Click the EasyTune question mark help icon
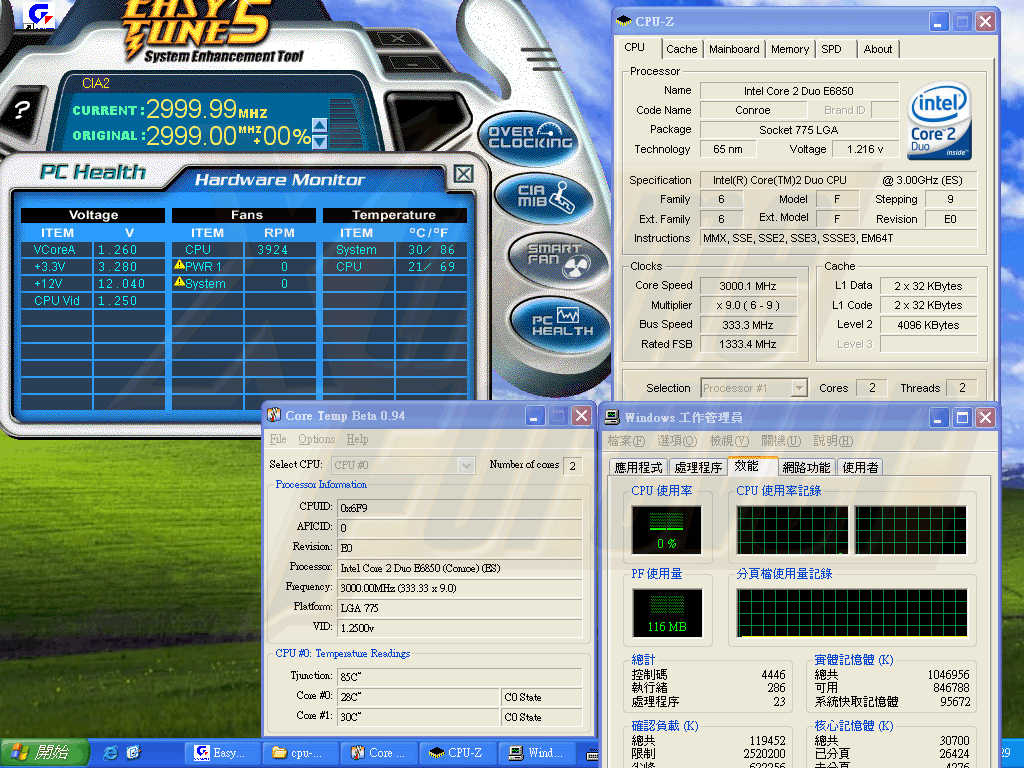Viewport: 1024px width, 768px height. (22, 111)
